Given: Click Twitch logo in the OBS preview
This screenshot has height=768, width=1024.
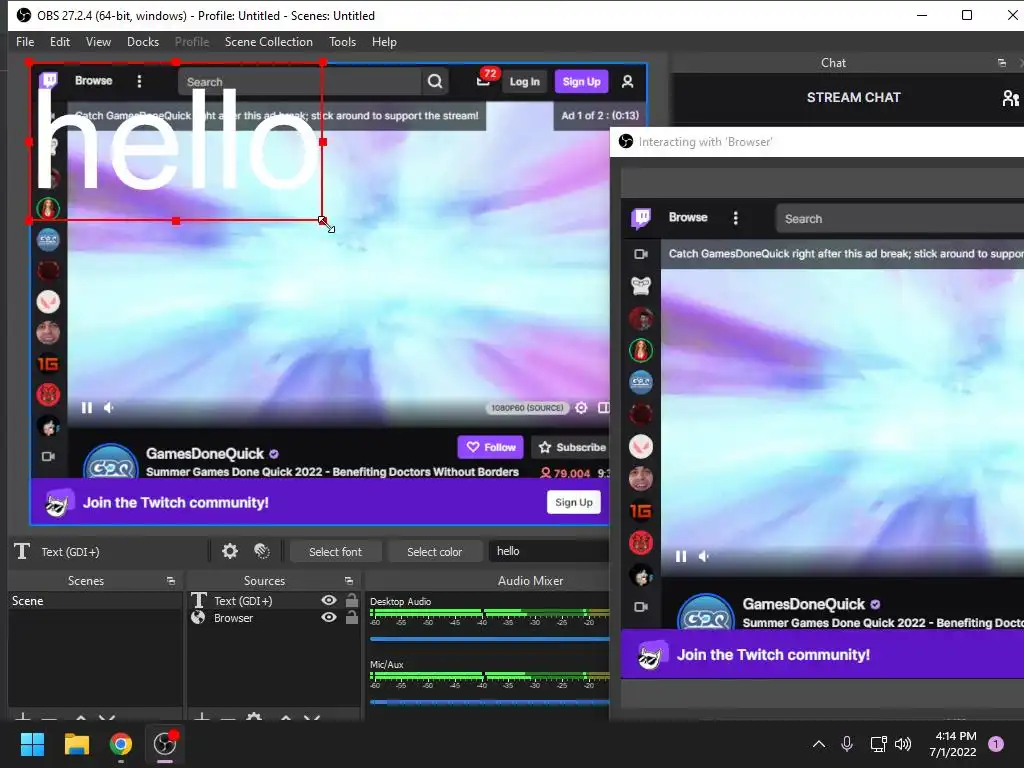Looking at the screenshot, I should [48, 80].
